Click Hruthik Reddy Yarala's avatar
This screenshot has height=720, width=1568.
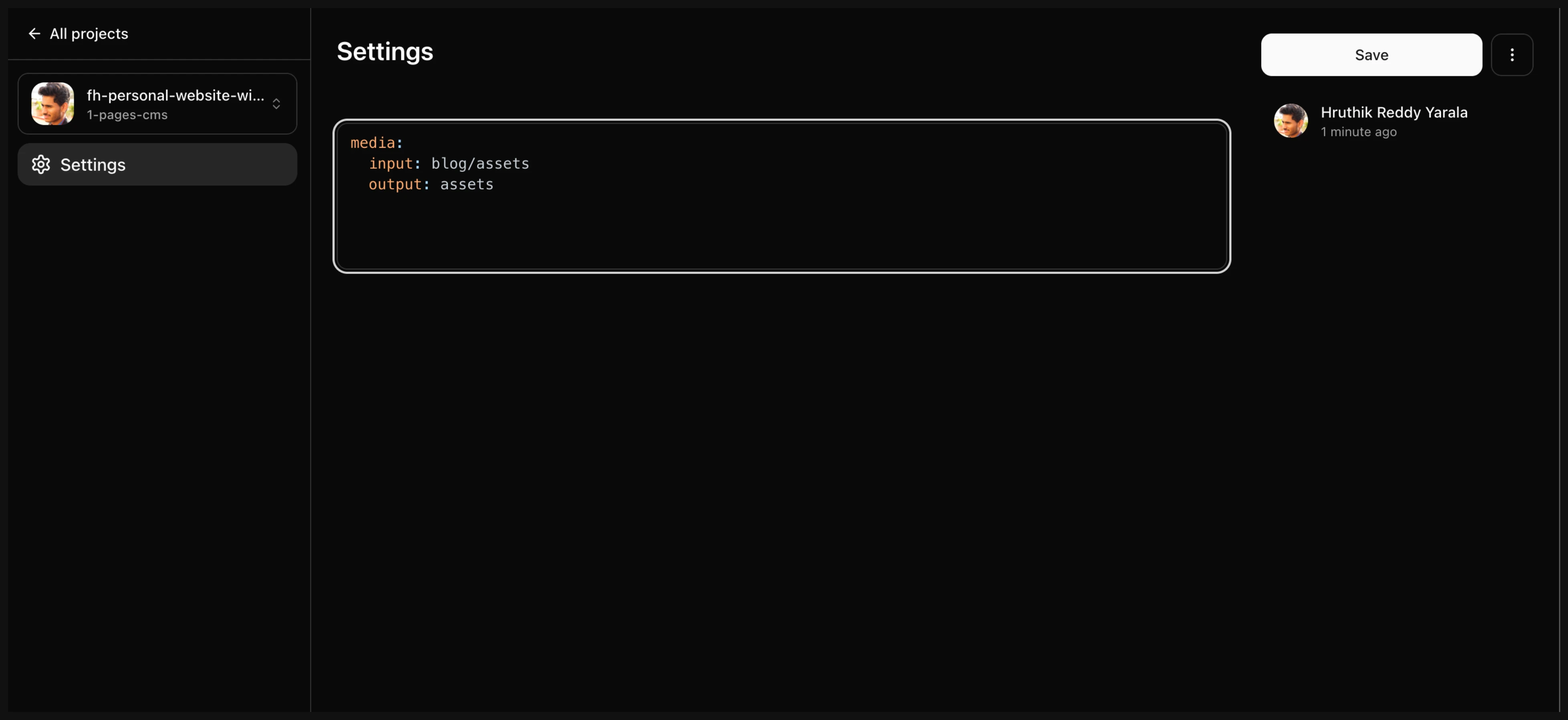tap(1290, 121)
